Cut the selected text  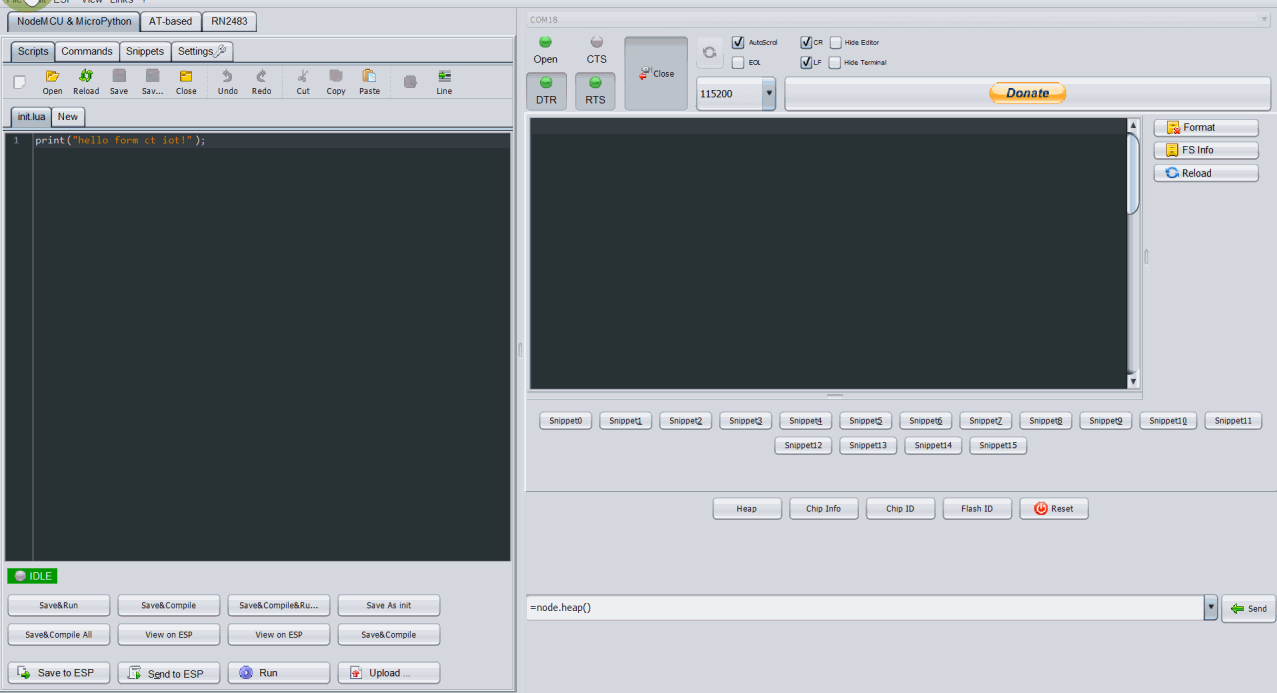pos(303,82)
